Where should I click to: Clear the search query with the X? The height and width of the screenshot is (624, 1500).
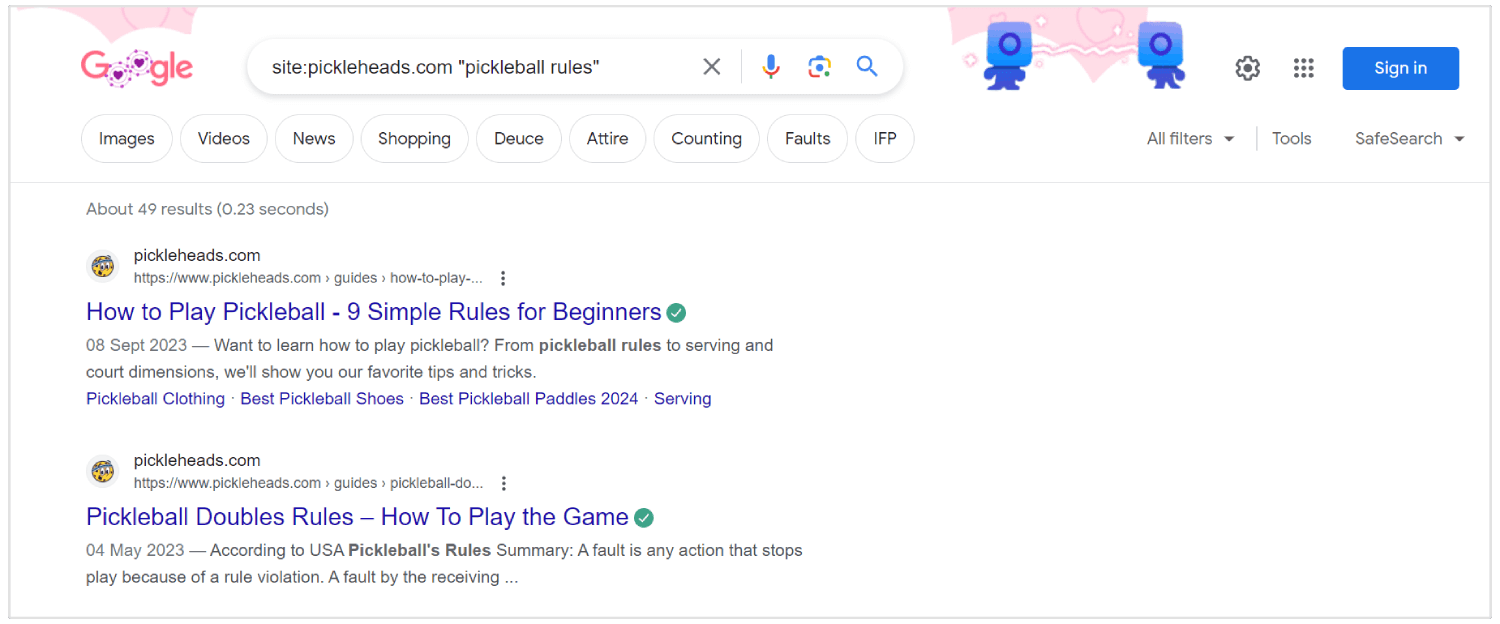point(711,66)
